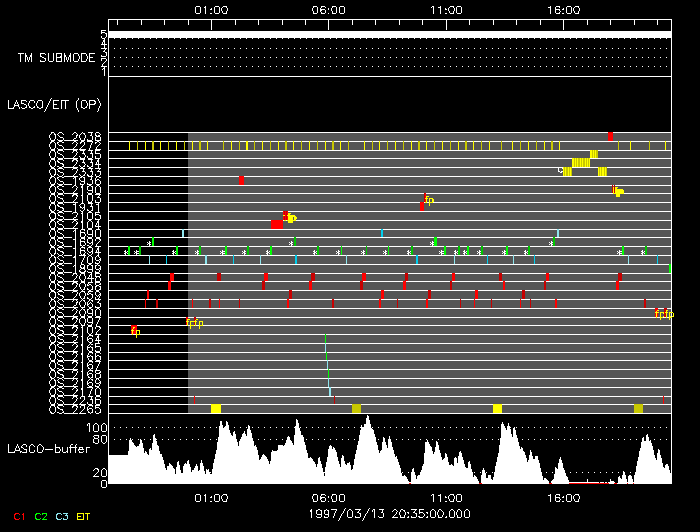
Task: Select the OS_1690 row label
Action: pyautogui.click(x=75, y=233)
